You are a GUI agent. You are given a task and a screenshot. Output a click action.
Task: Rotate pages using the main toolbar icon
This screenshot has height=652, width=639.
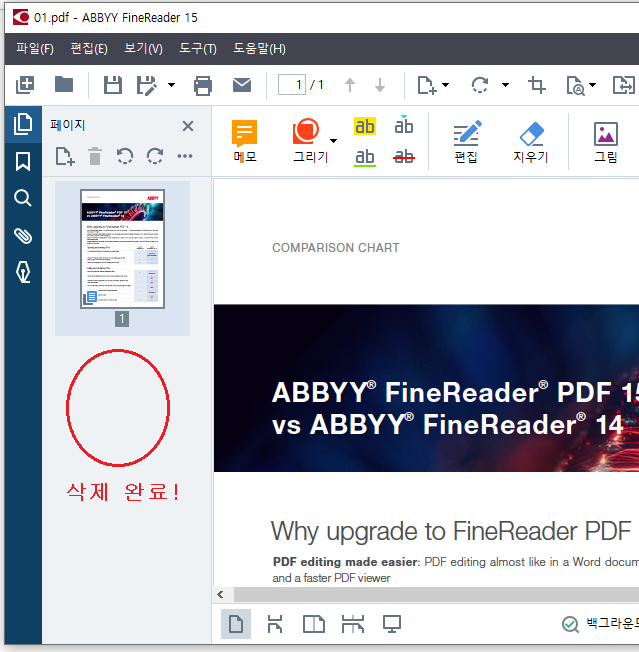pos(480,85)
